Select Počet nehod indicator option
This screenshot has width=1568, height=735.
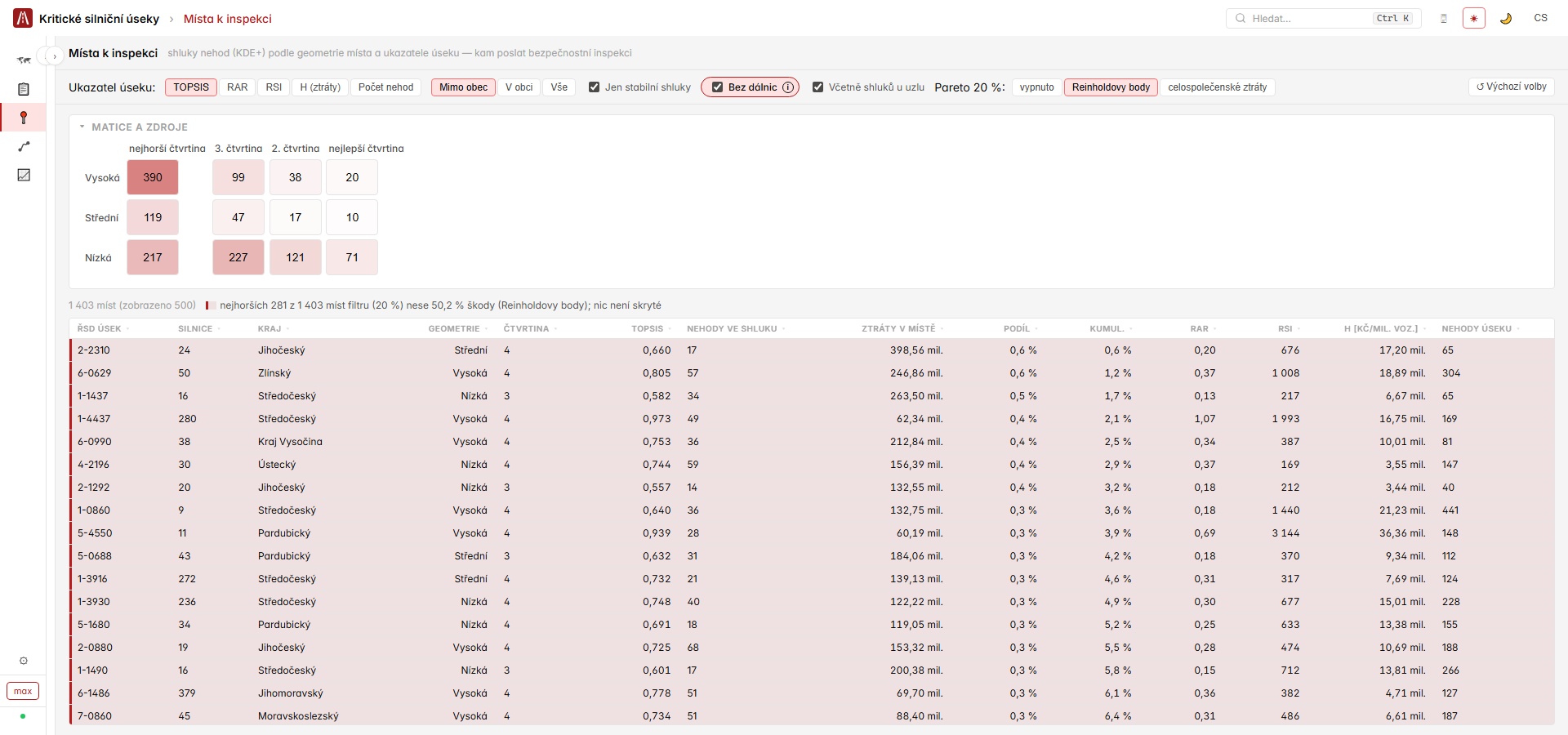(x=385, y=87)
